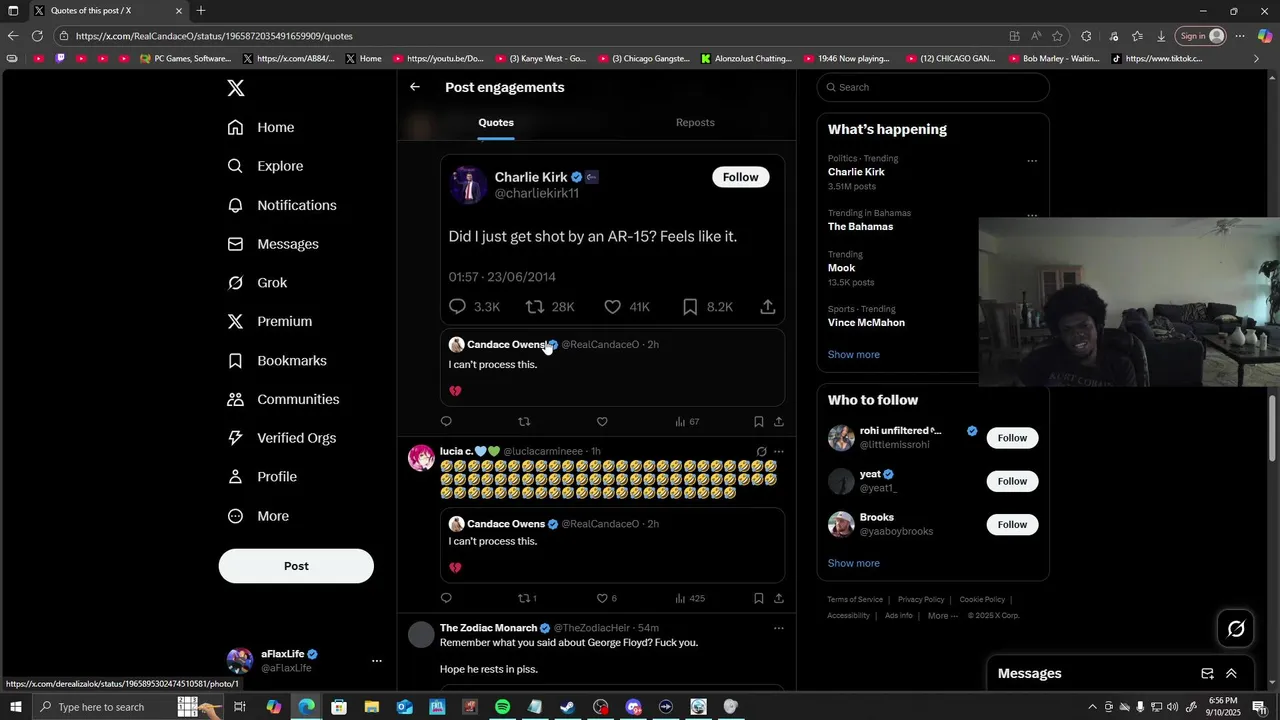This screenshot has height=720, width=1280.
Task: Go to Notifications in the sidebar
Action: tap(282, 205)
